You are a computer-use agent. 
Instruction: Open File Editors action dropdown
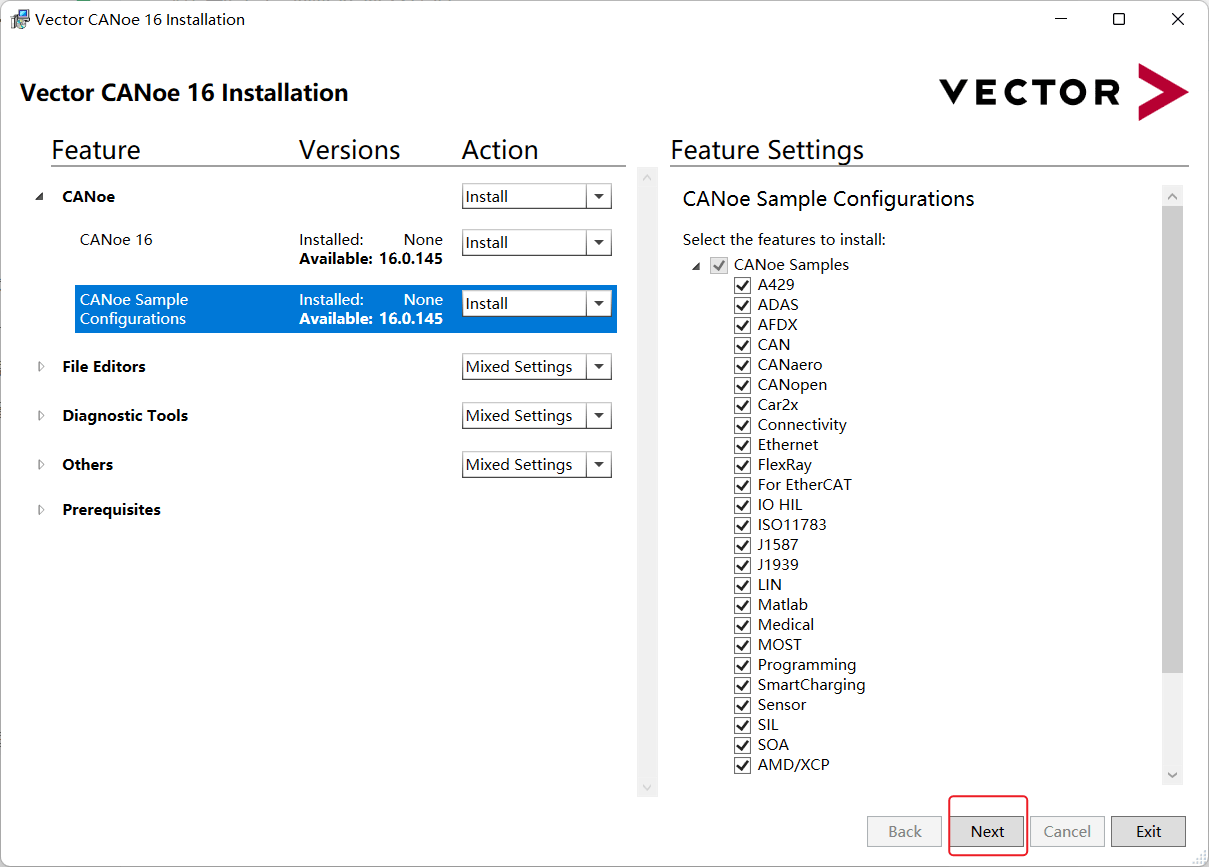598,367
